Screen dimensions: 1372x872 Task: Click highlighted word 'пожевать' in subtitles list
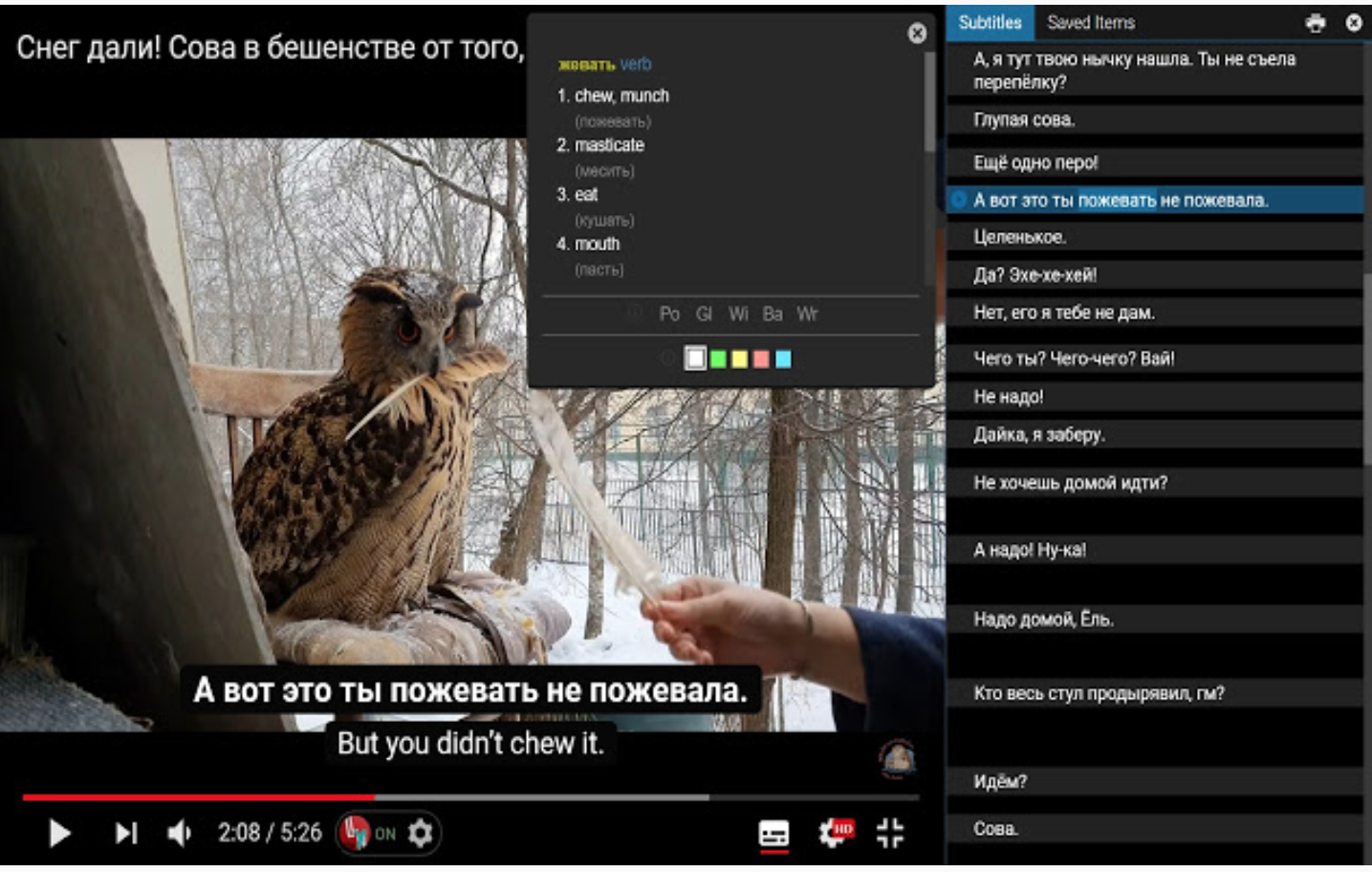(x=1117, y=200)
